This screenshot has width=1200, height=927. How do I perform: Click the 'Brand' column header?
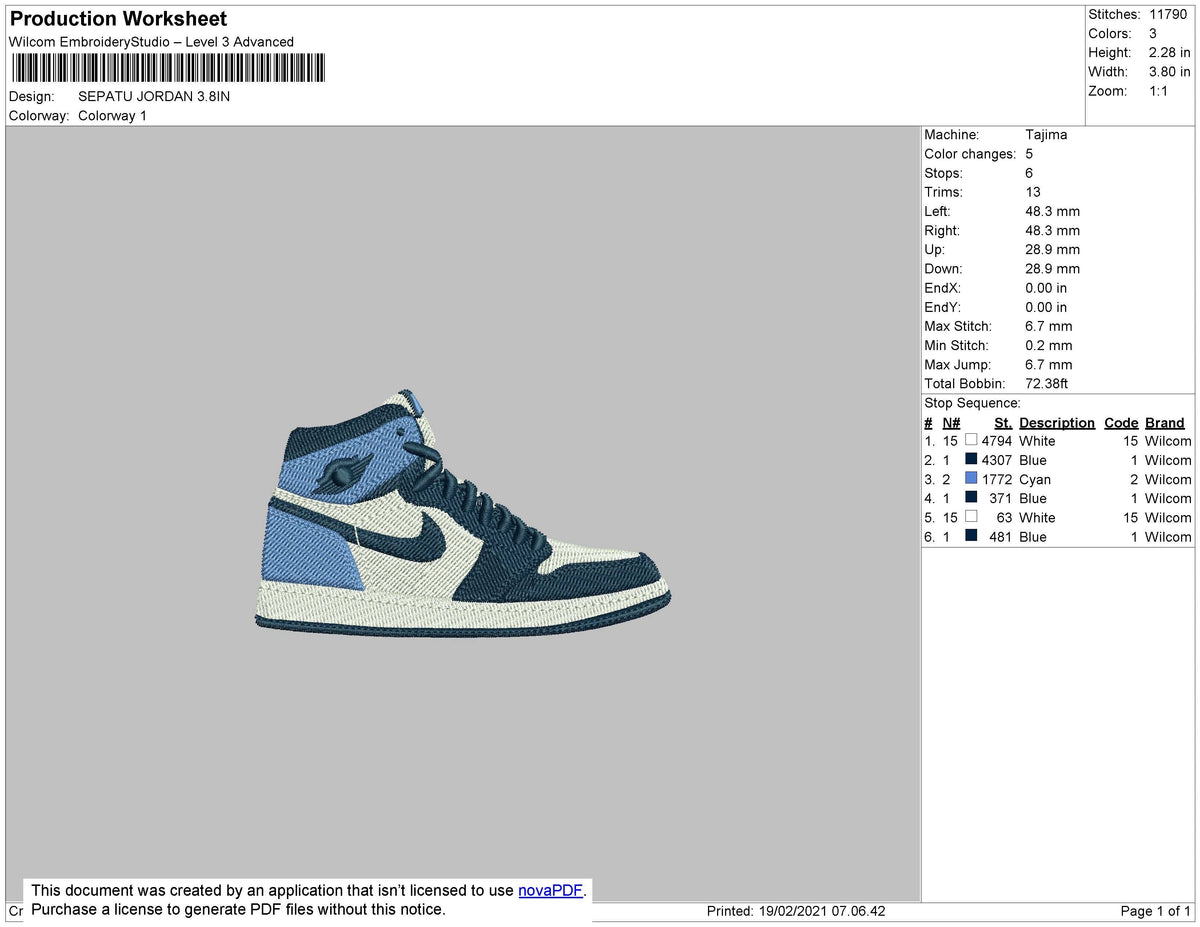coord(1165,422)
